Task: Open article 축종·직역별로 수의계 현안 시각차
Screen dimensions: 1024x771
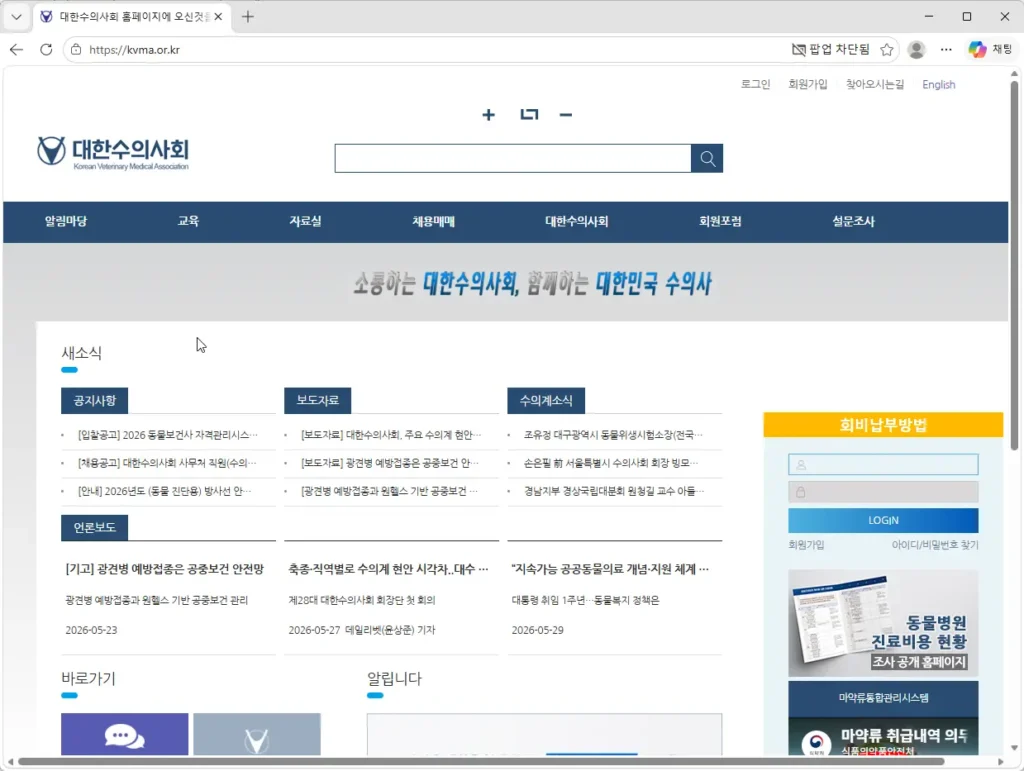Action: click(389, 569)
